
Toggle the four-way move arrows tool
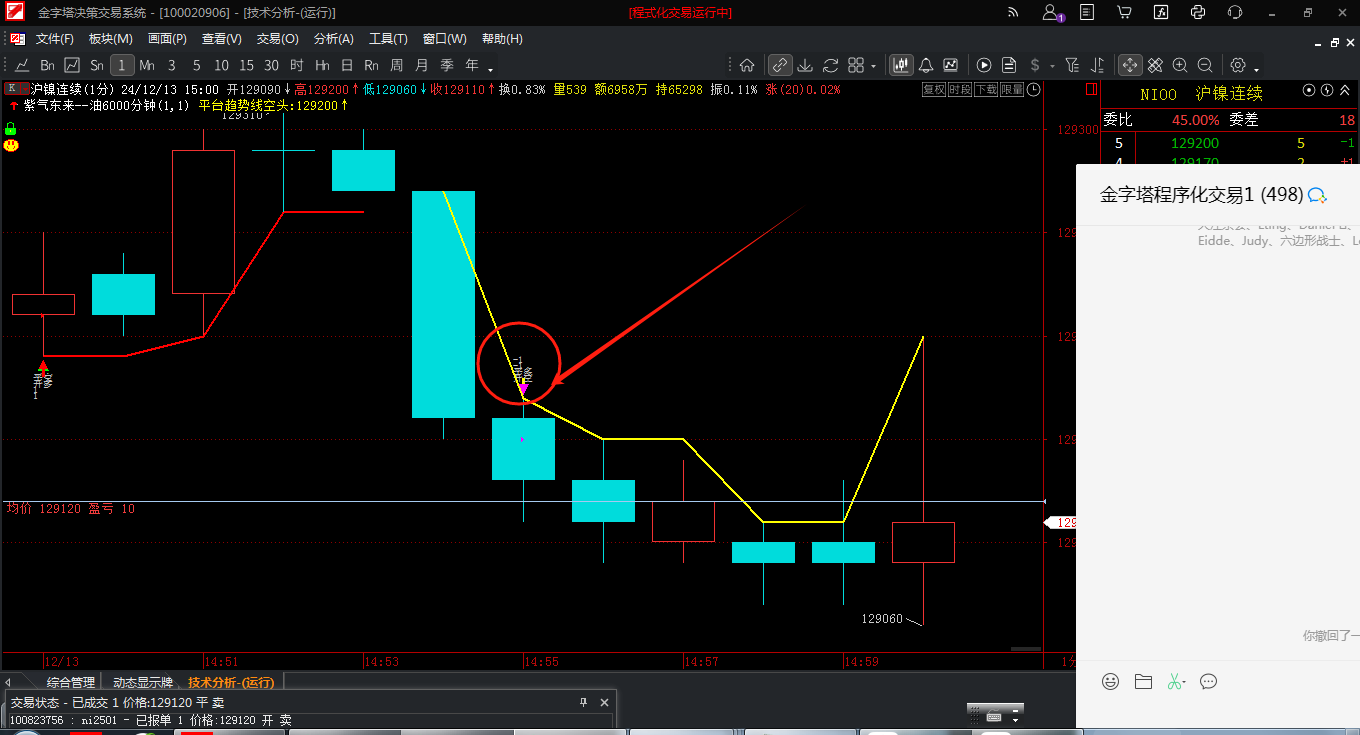[x=1130, y=65]
